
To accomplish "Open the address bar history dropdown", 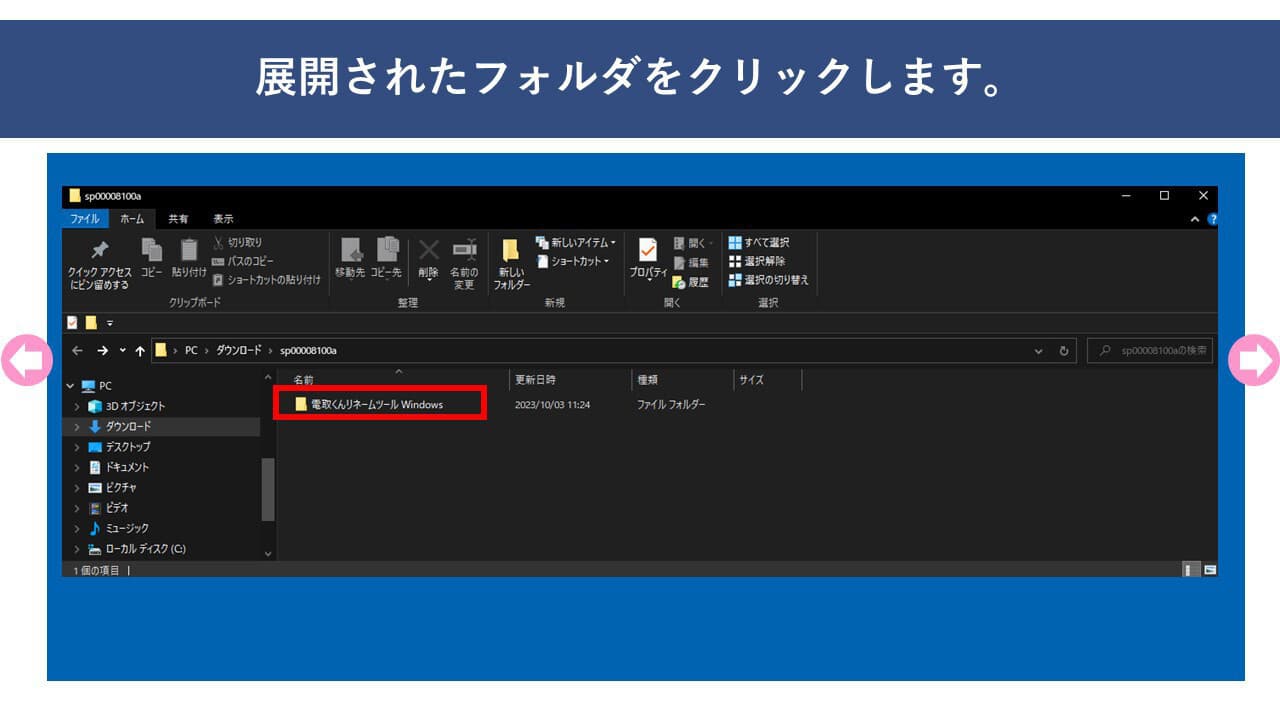I will (x=1039, y=351).
